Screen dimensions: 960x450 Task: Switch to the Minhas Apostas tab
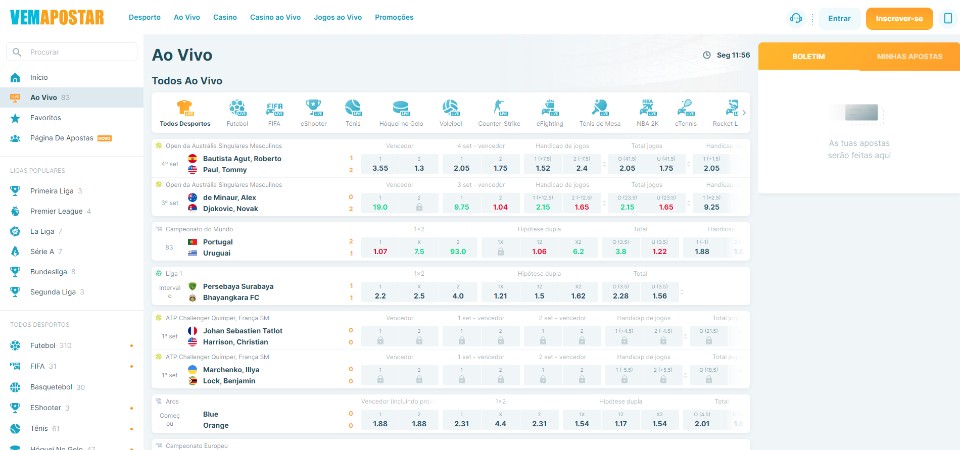pos(909,56)
